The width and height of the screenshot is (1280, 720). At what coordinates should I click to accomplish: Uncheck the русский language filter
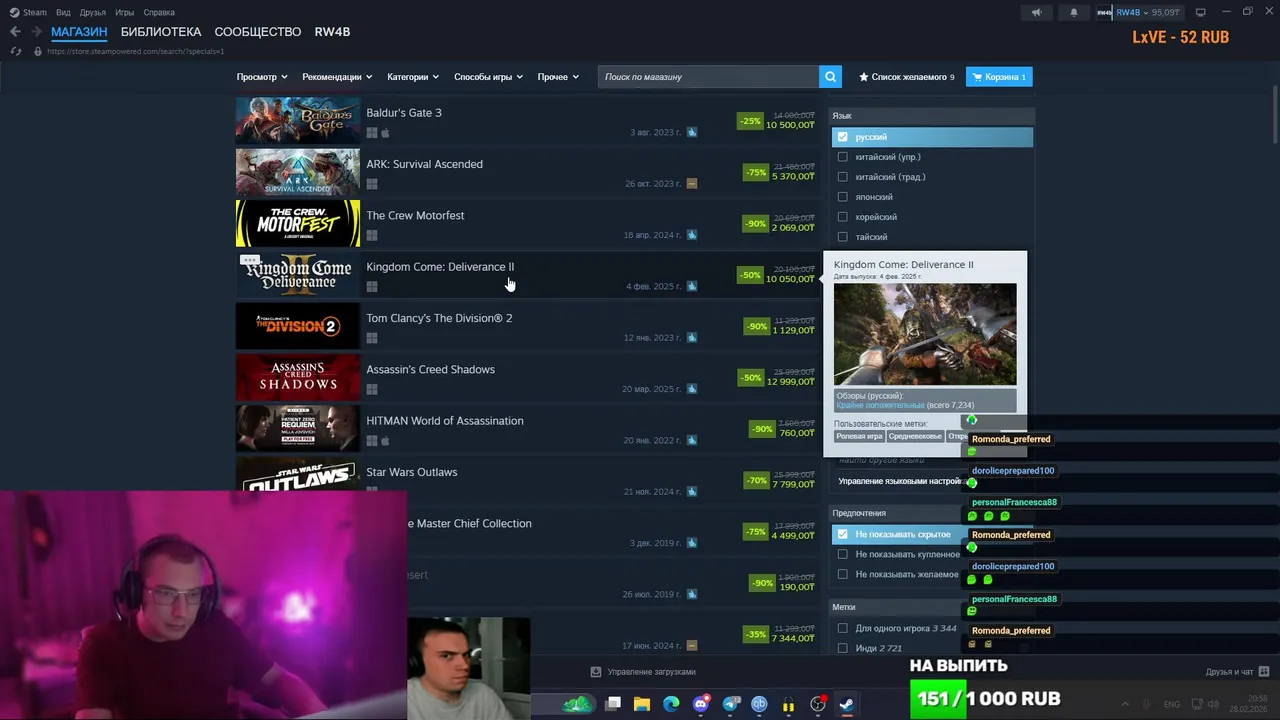point(842,137)
